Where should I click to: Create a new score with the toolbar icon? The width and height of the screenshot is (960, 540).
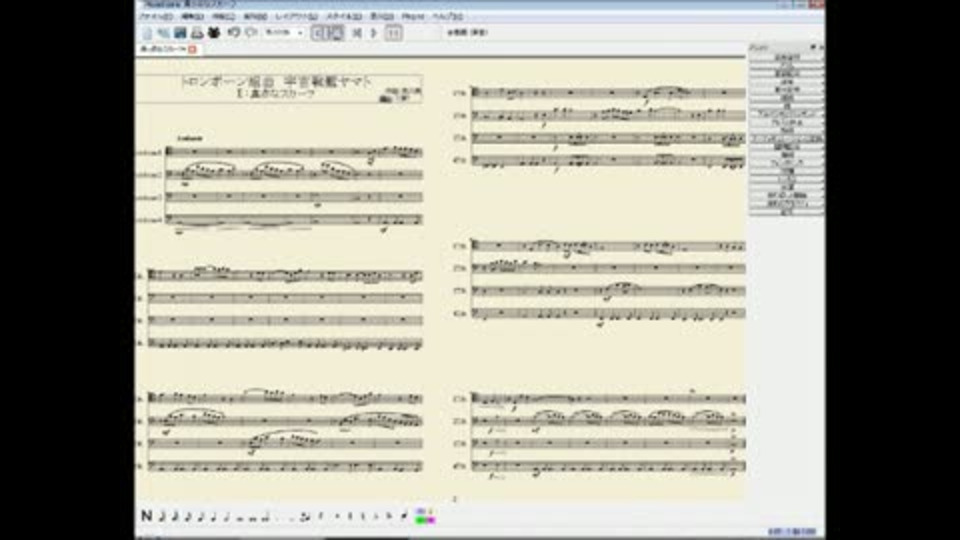tap(147, 32)
